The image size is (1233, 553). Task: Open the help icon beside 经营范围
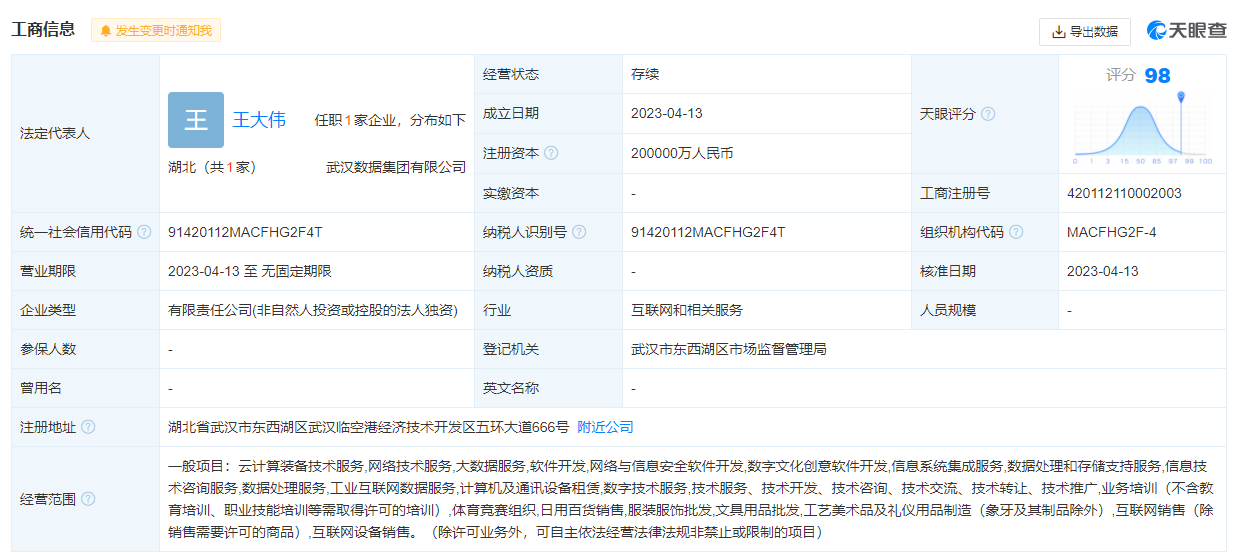coord(88,499)
